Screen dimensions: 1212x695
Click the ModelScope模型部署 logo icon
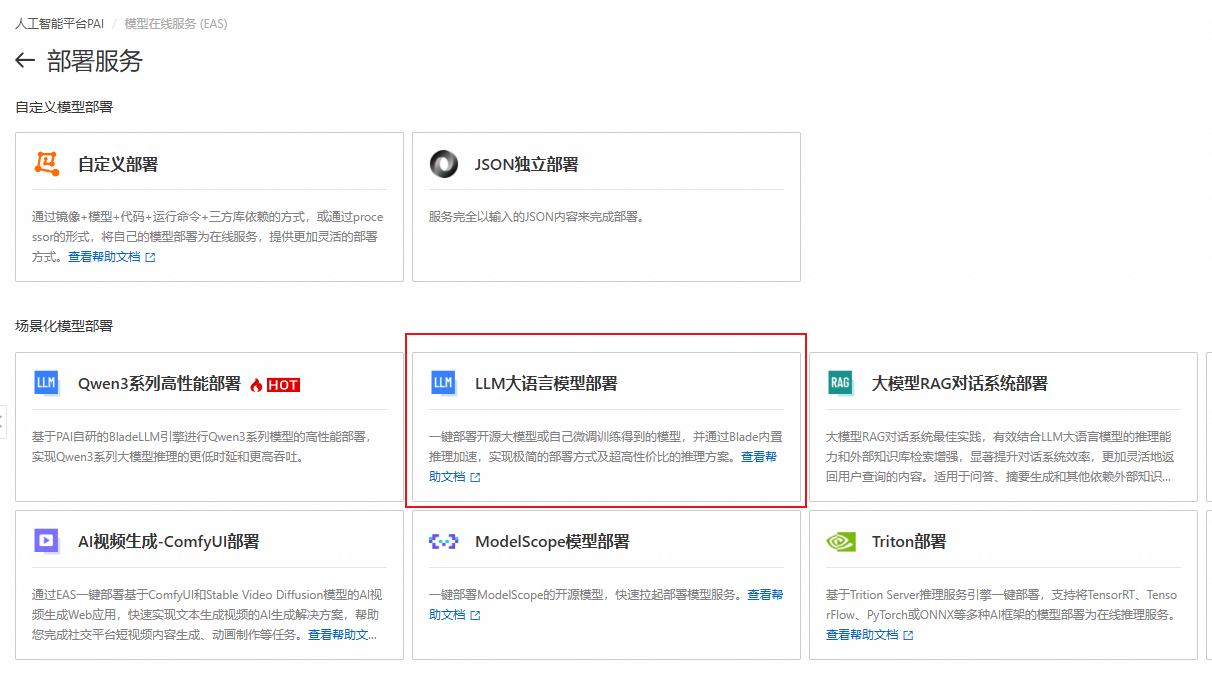click(x=443, y=541)
